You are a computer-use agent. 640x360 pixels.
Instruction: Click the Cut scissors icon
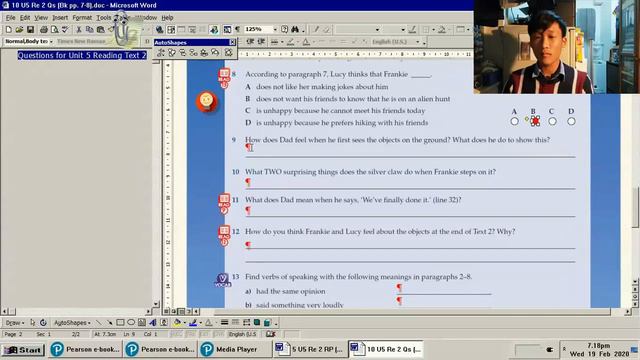[79, 30]
